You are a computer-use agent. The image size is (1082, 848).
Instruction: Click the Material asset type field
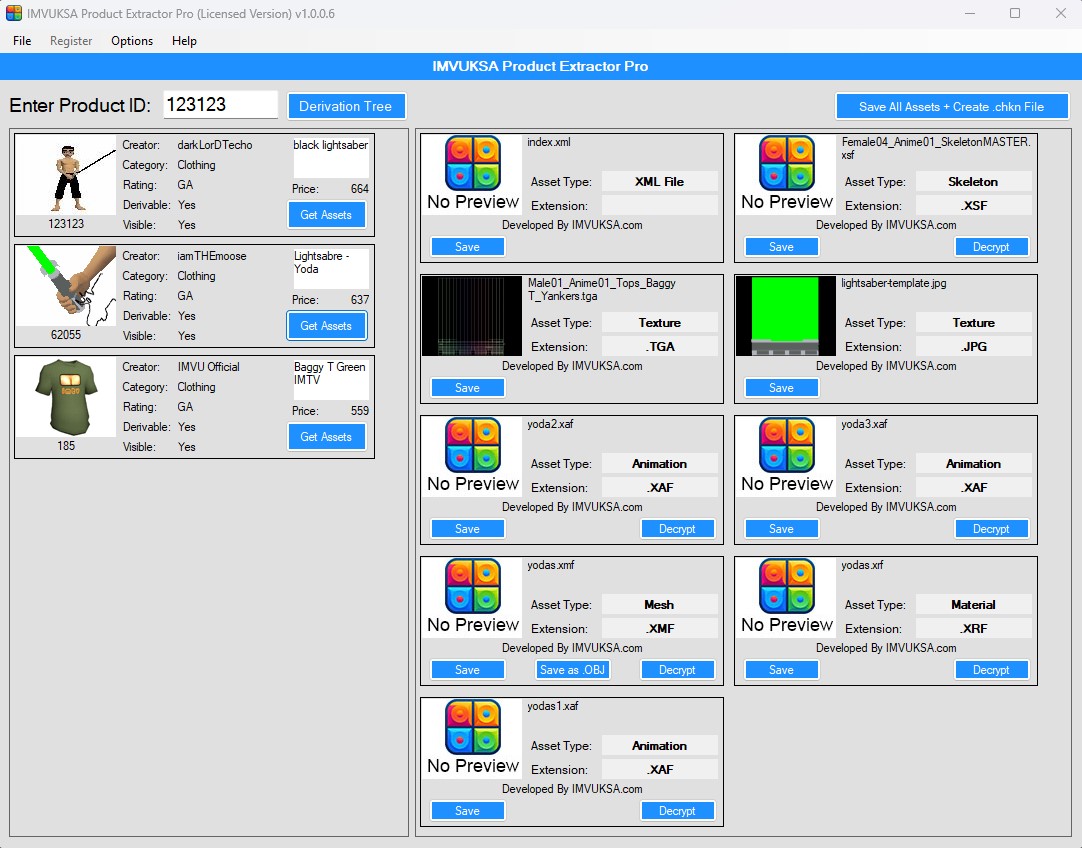pyautogui.click(x=973, y=605)
